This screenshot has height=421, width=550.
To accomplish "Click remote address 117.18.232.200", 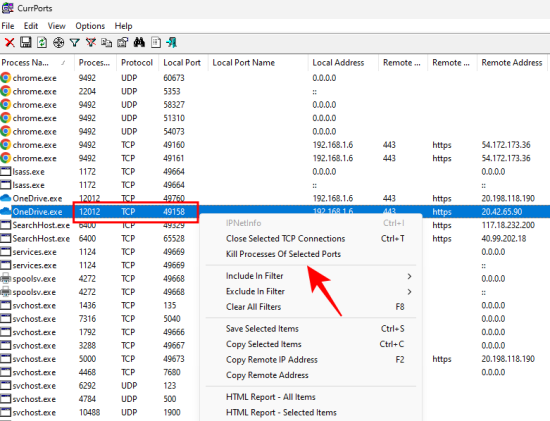I will pos(508,225).
